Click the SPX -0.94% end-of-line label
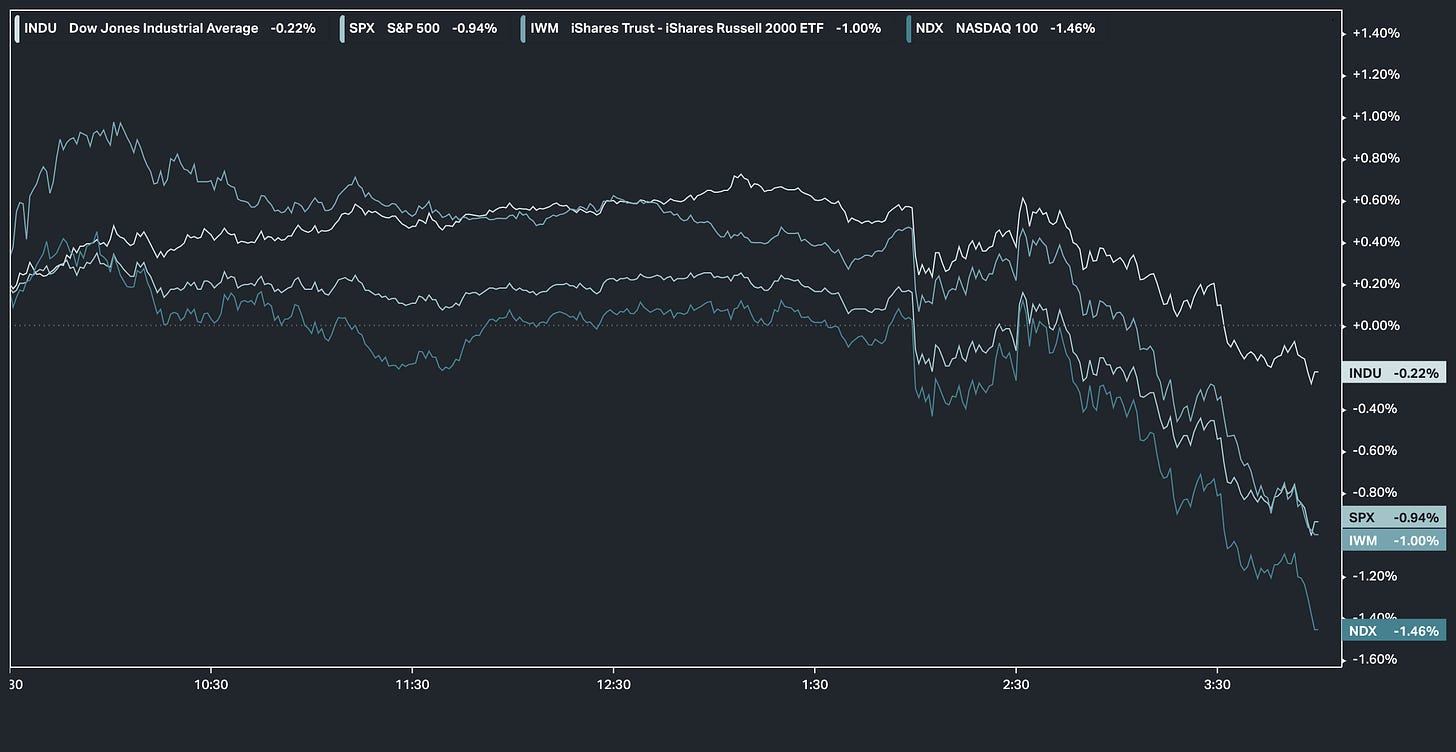Screen dimensions: 1456x752 tap(1393, 517)
